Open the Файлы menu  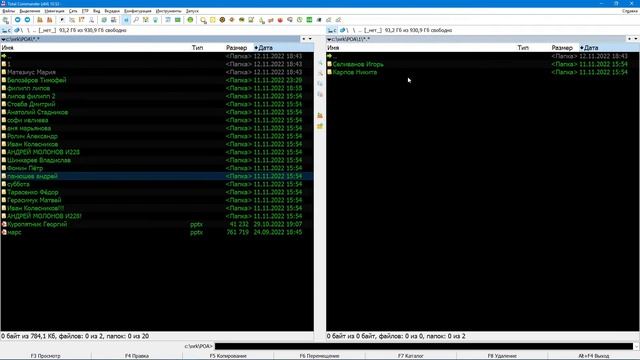point(9,11)
